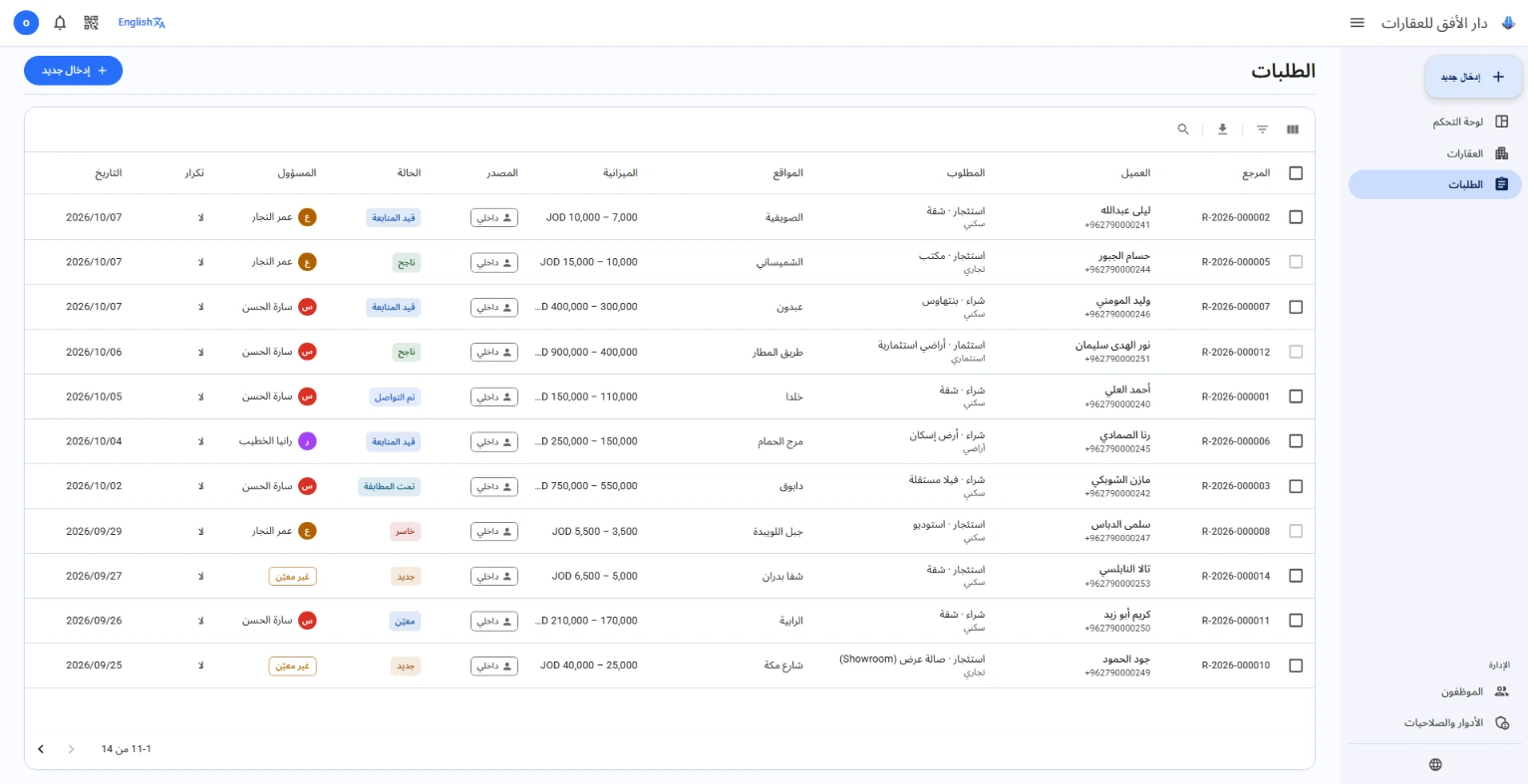The height and width of the screenshot is (784, 1528).
Task: Open client name وليد المومني
Action: [1123, 301]
